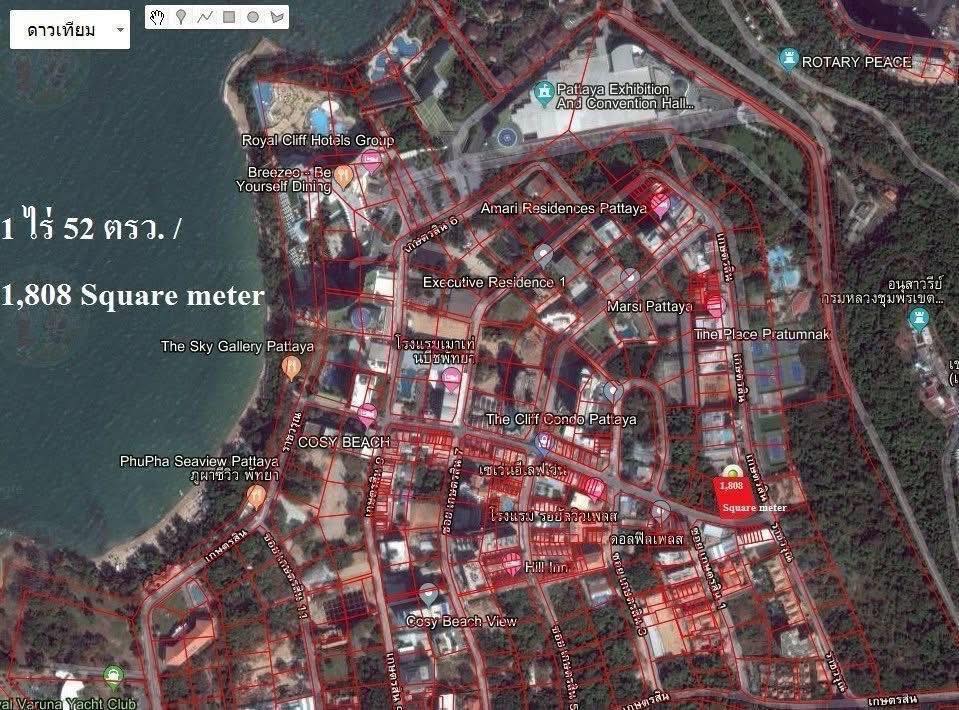Open the Executive Residence 1 label
Viewport: 959px width, 710px height.
494,283
